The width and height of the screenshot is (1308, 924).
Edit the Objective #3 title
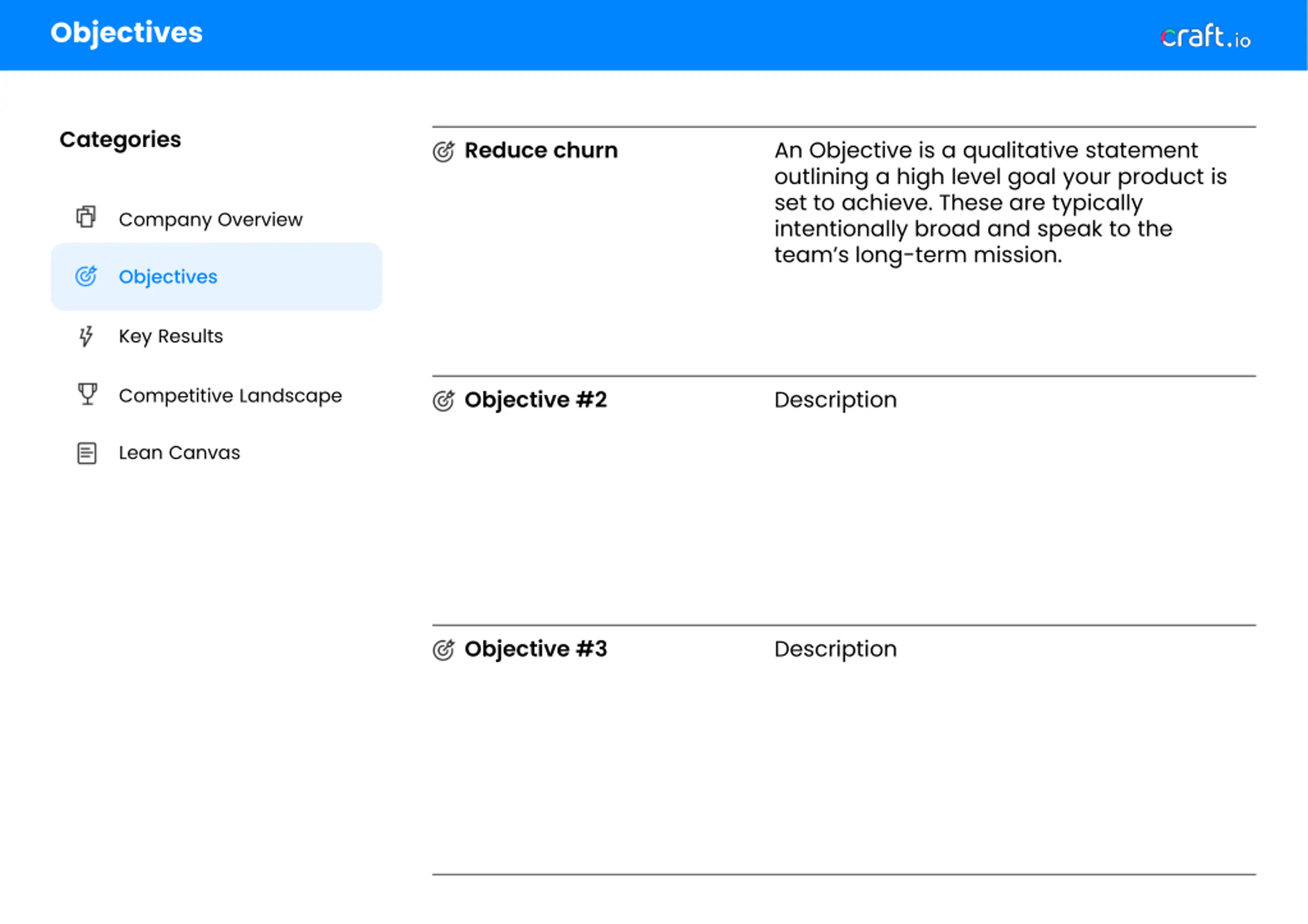click(x=535, y=649)
